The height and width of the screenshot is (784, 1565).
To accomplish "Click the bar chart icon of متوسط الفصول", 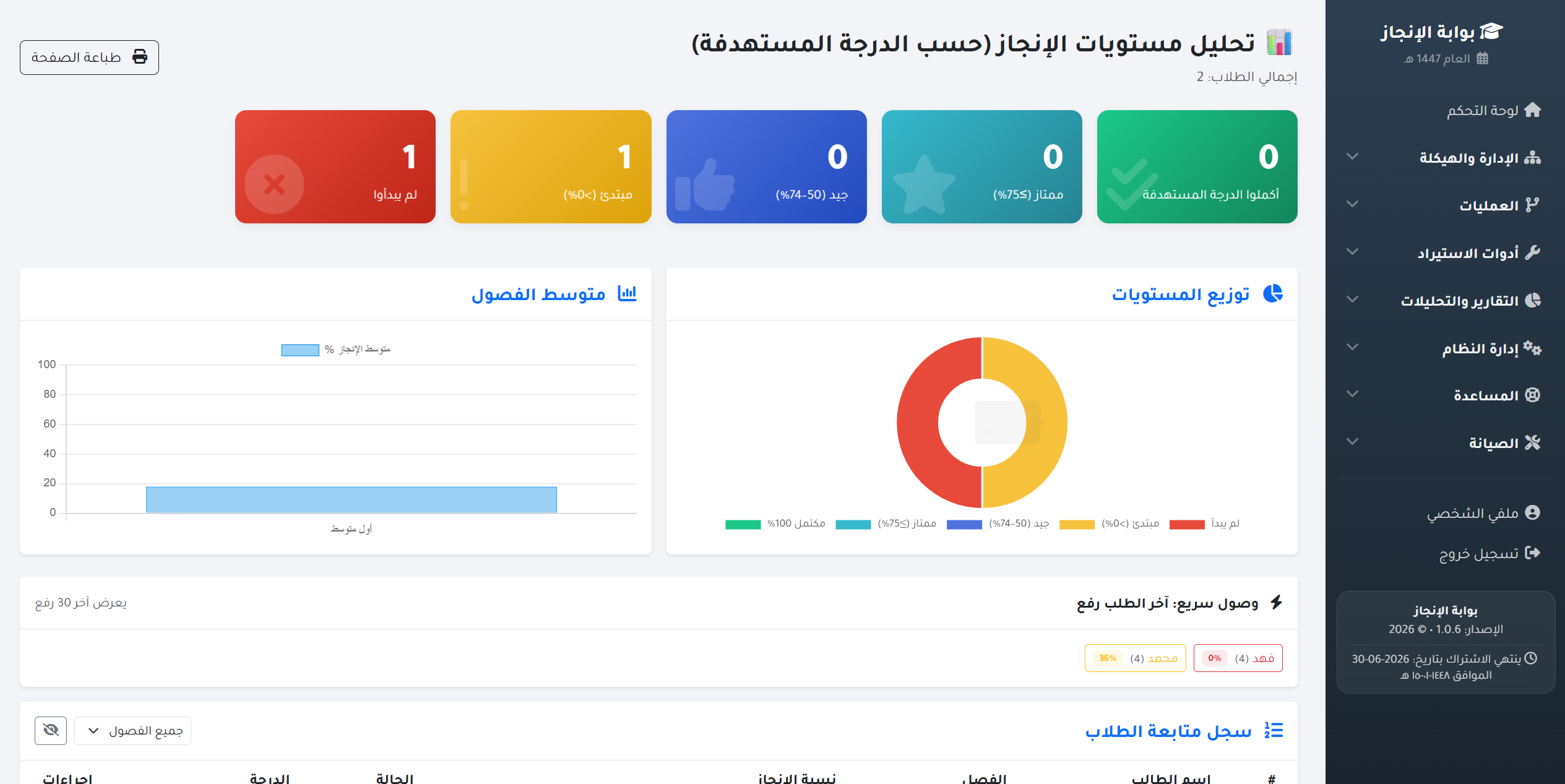I will (627, 293).
